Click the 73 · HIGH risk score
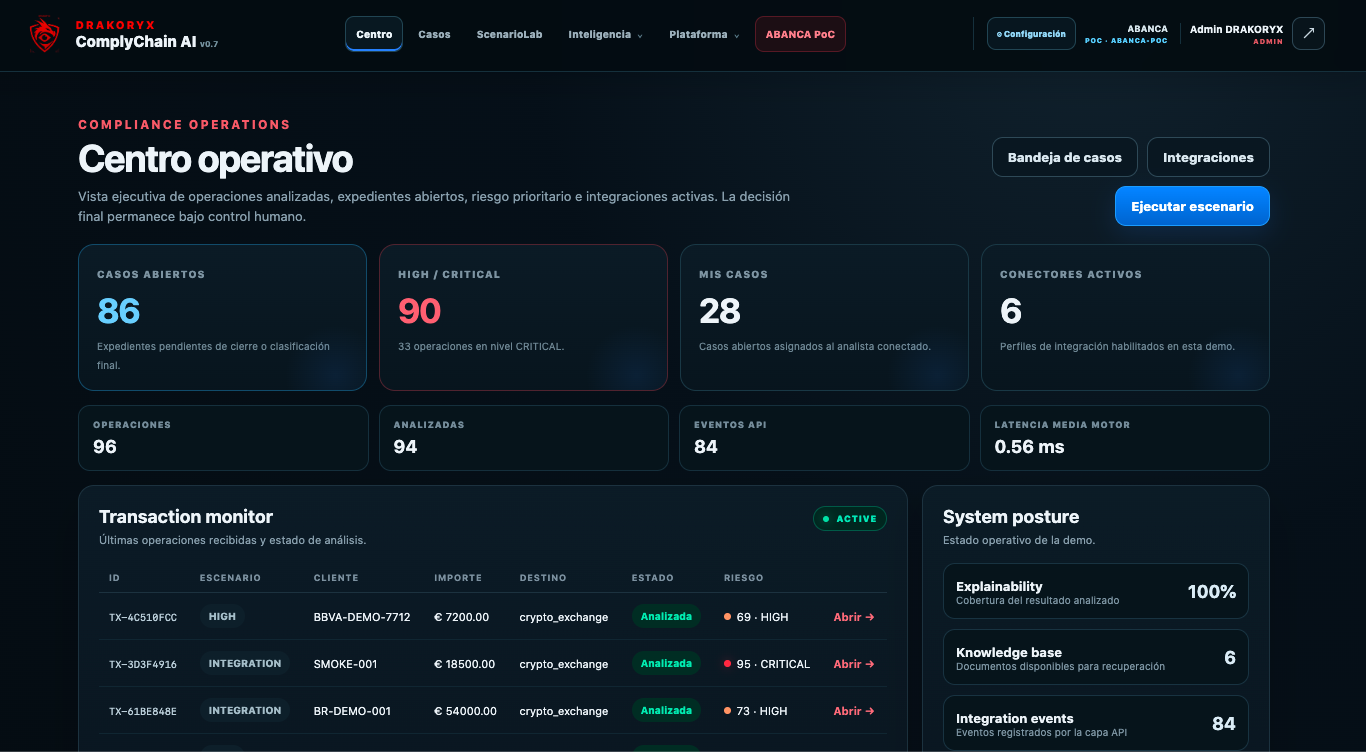The height and width of the screenshot is (752, 1366). pyautogui.click(x=756, y=711)
